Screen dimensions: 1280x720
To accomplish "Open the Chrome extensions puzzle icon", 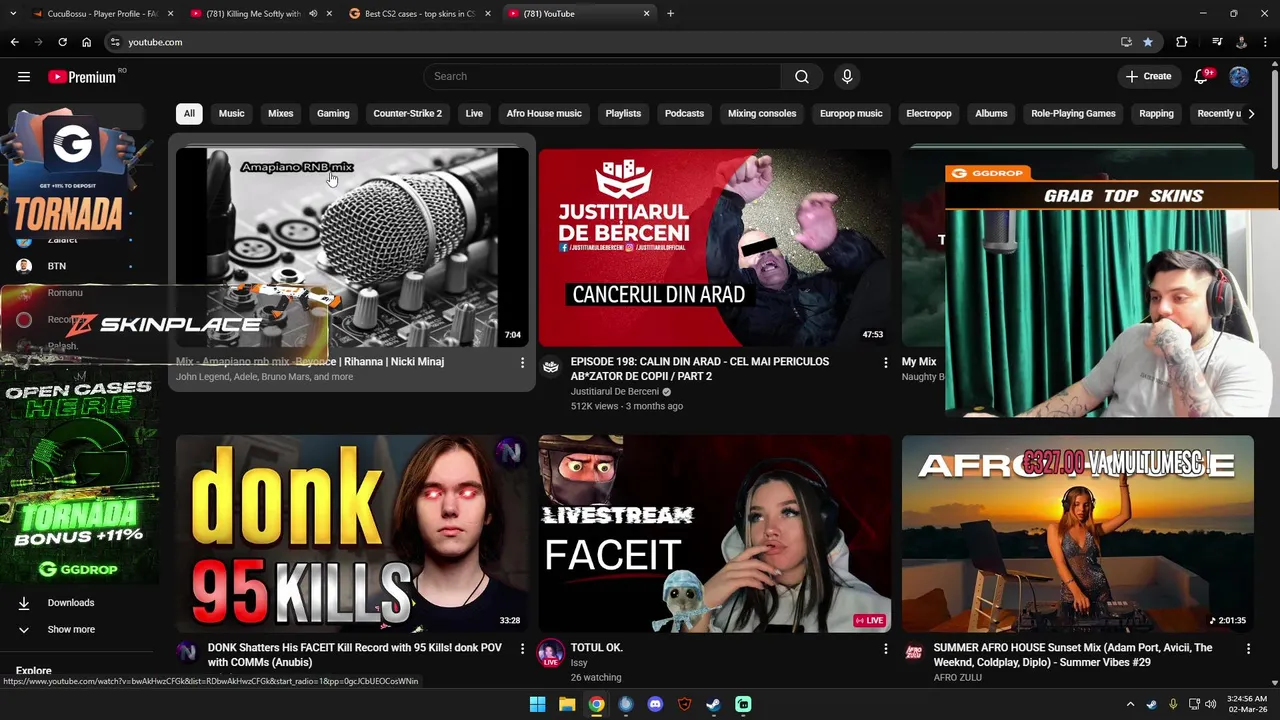I will click(x=1182, y=42).
